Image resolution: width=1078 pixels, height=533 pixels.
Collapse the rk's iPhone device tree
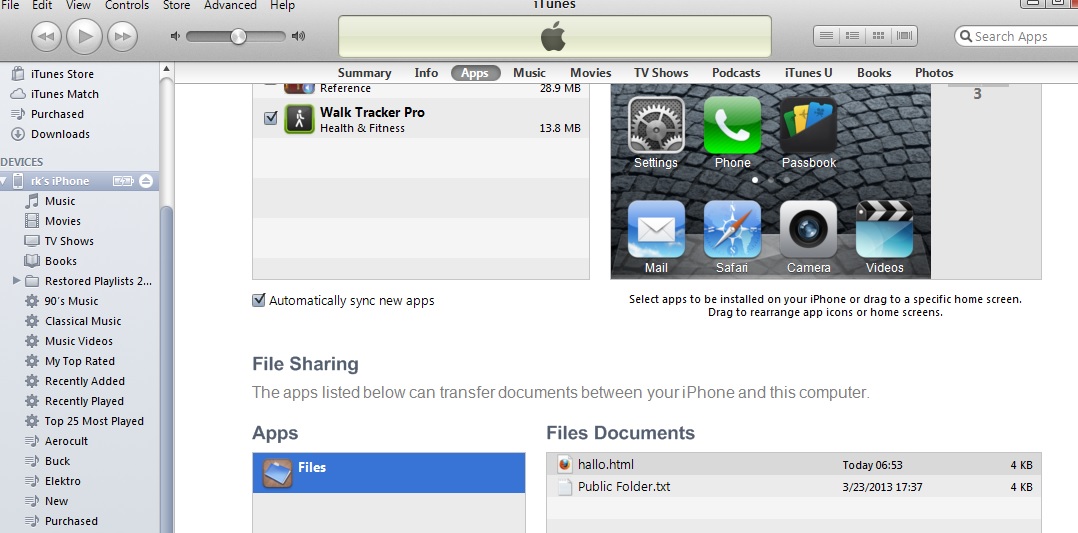pyautogui.click(x=3, y=182)
